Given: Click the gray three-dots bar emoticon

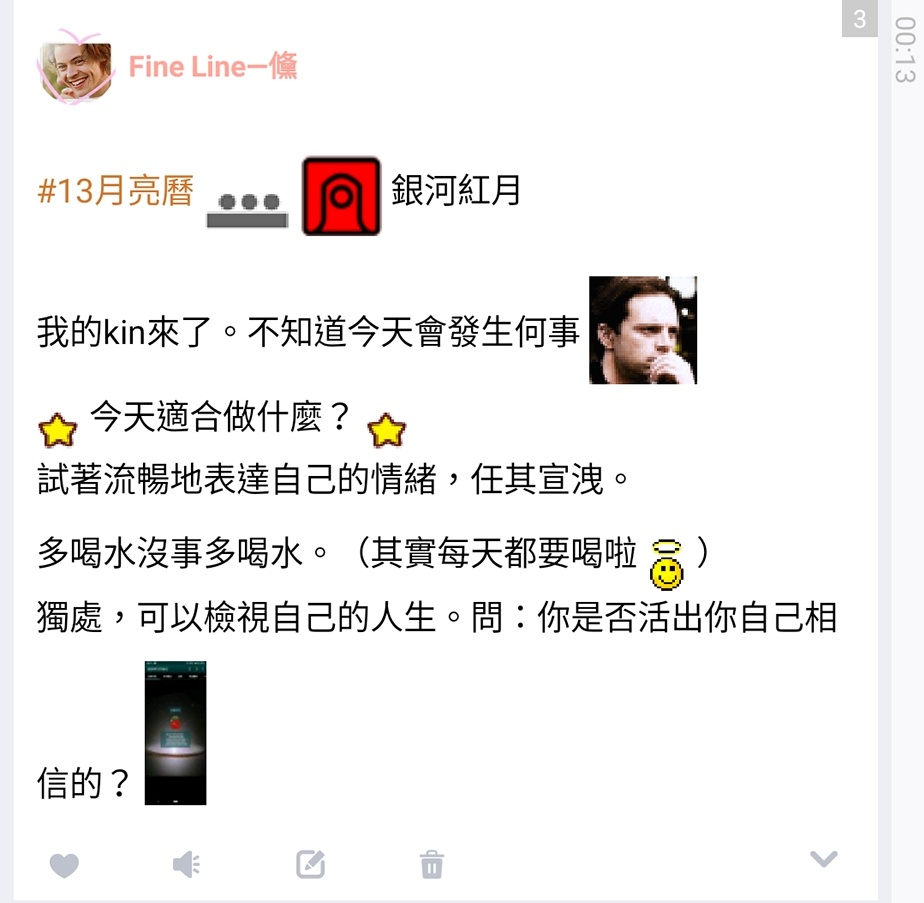Looking at the screenshot, I should [x=248, y=210].
